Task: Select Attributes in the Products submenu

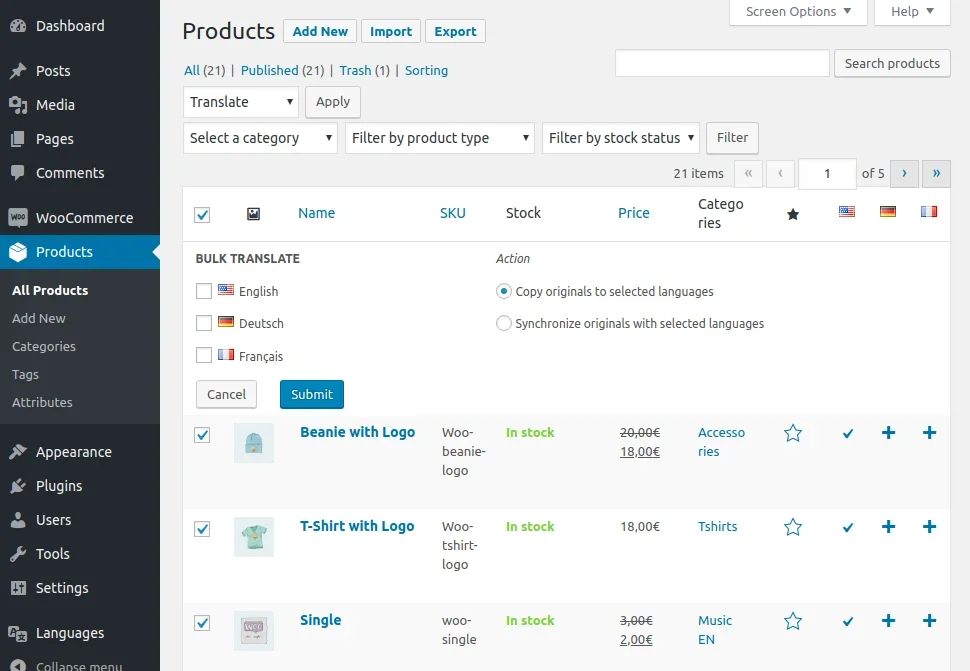Action: pyautogui.click(x=42, y=402)
